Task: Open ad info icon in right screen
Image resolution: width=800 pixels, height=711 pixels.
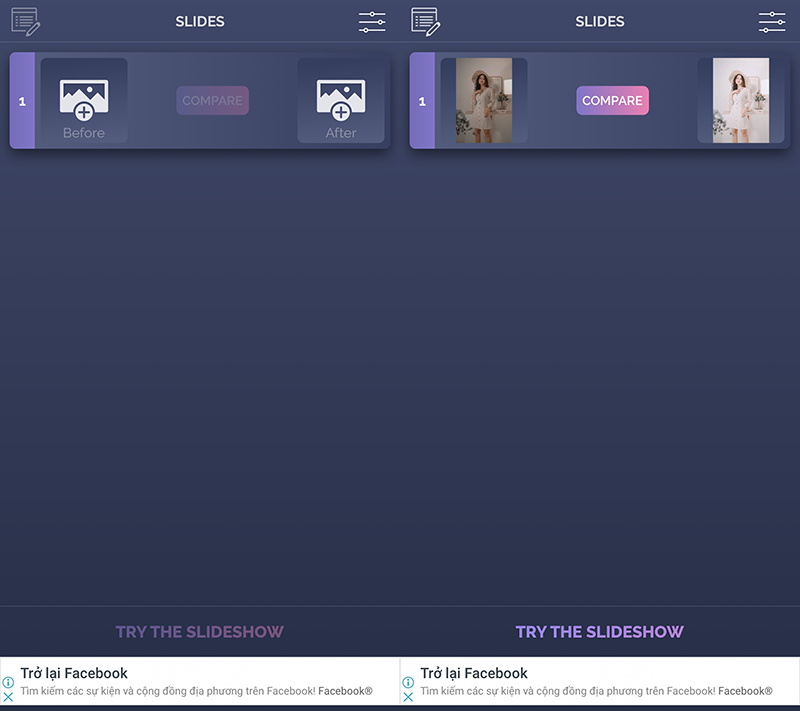Action: (x=408, y=682)
